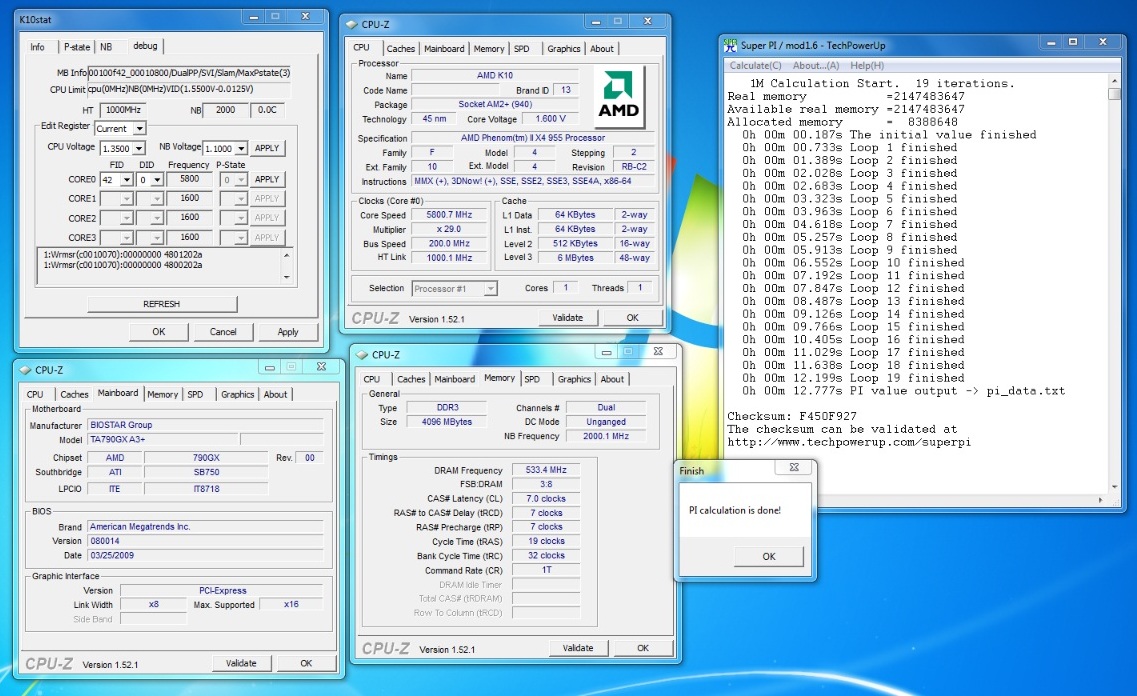This screenshot has height=696, width=1137.
Task: Open the SPD tab in the top CPU-Z window
Action: coord(521,49)
